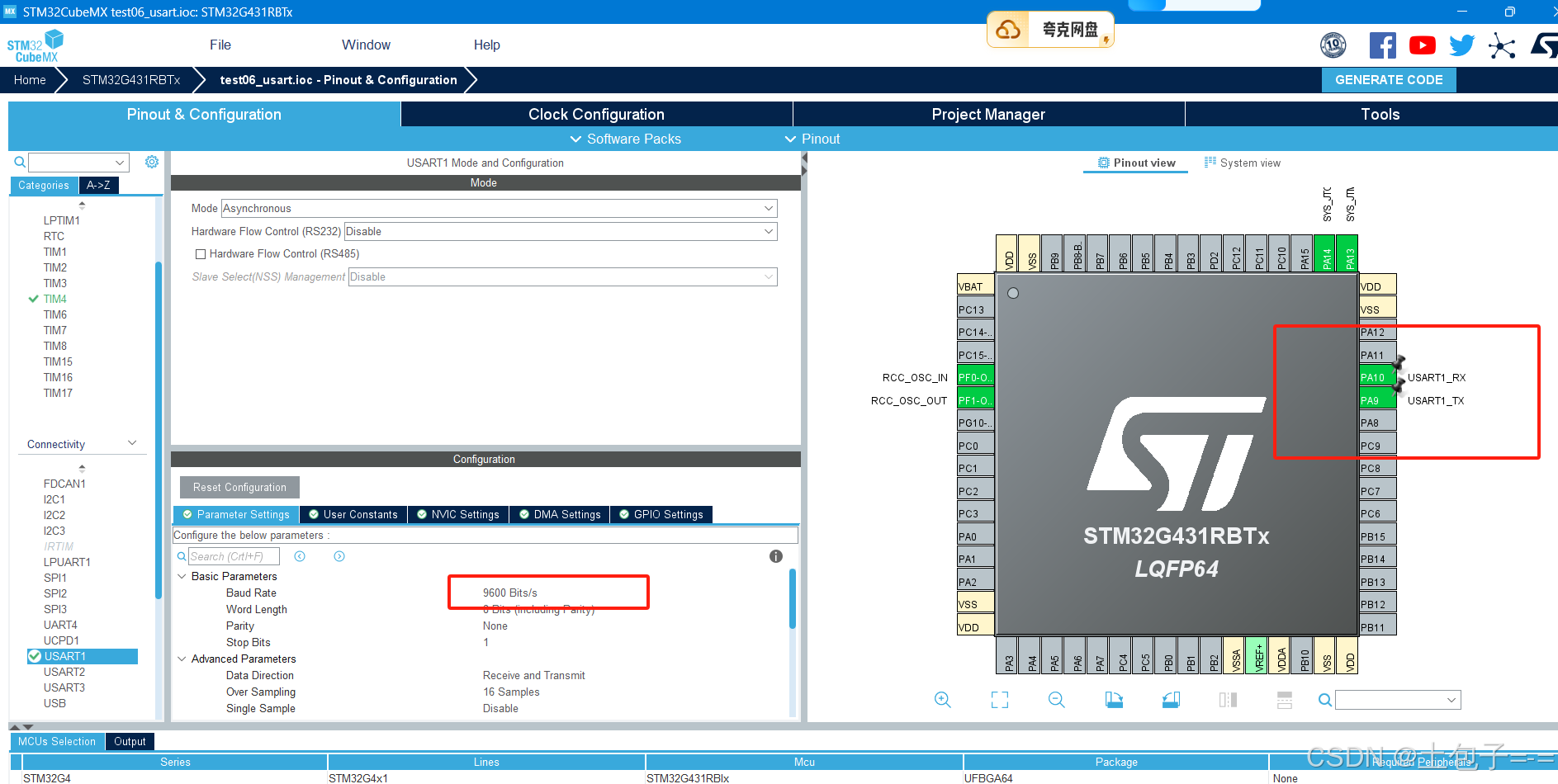Open the File menu

pos(220,45)
